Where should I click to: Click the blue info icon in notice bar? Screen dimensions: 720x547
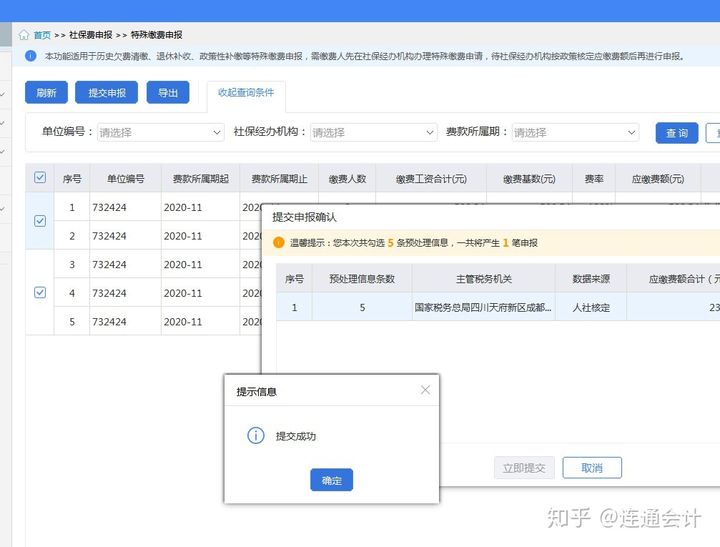(x=31, y=56)
